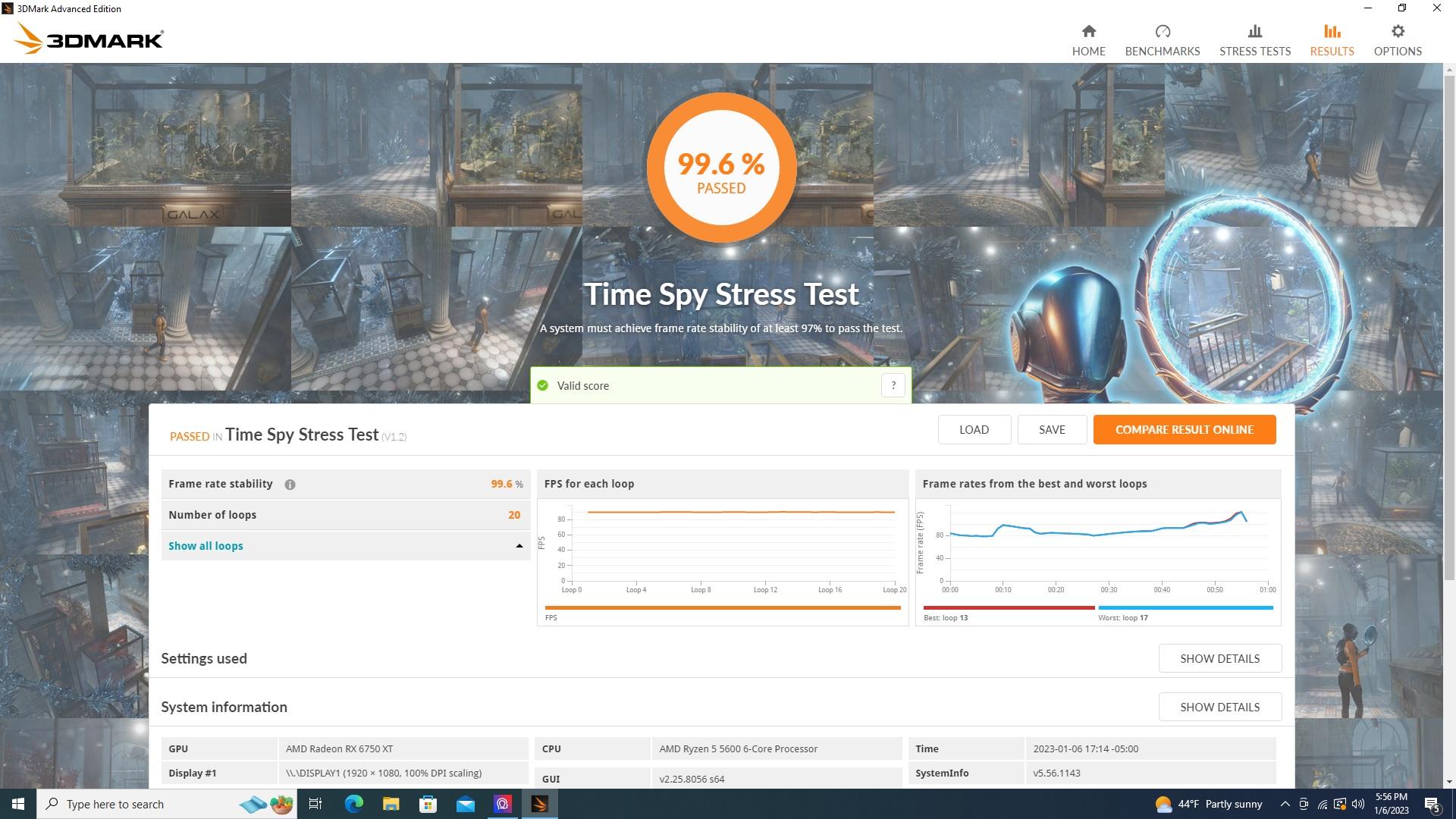The image size is (1456, 819).
Task: Click the Load button
Action: click(x=974, y=429)
